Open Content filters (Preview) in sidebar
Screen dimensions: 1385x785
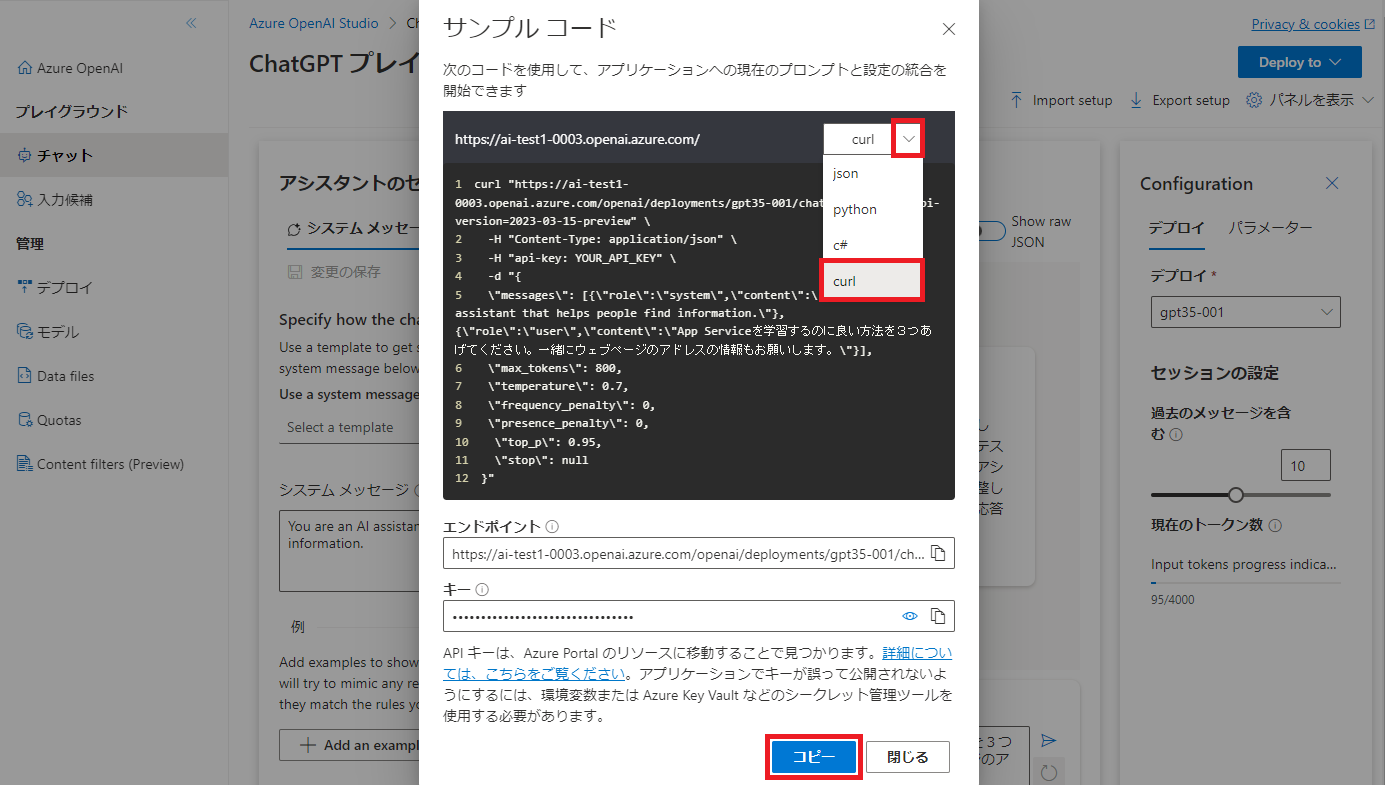coord(101,463)
